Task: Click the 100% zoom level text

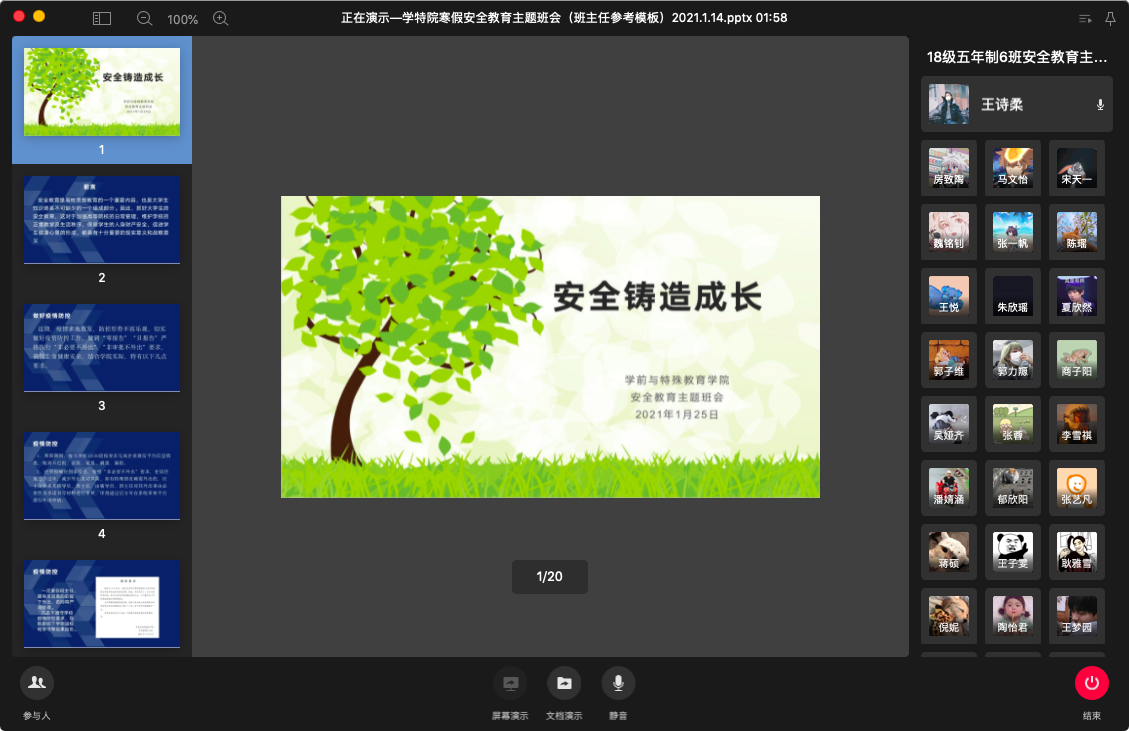Action: (x=182, y=19)
